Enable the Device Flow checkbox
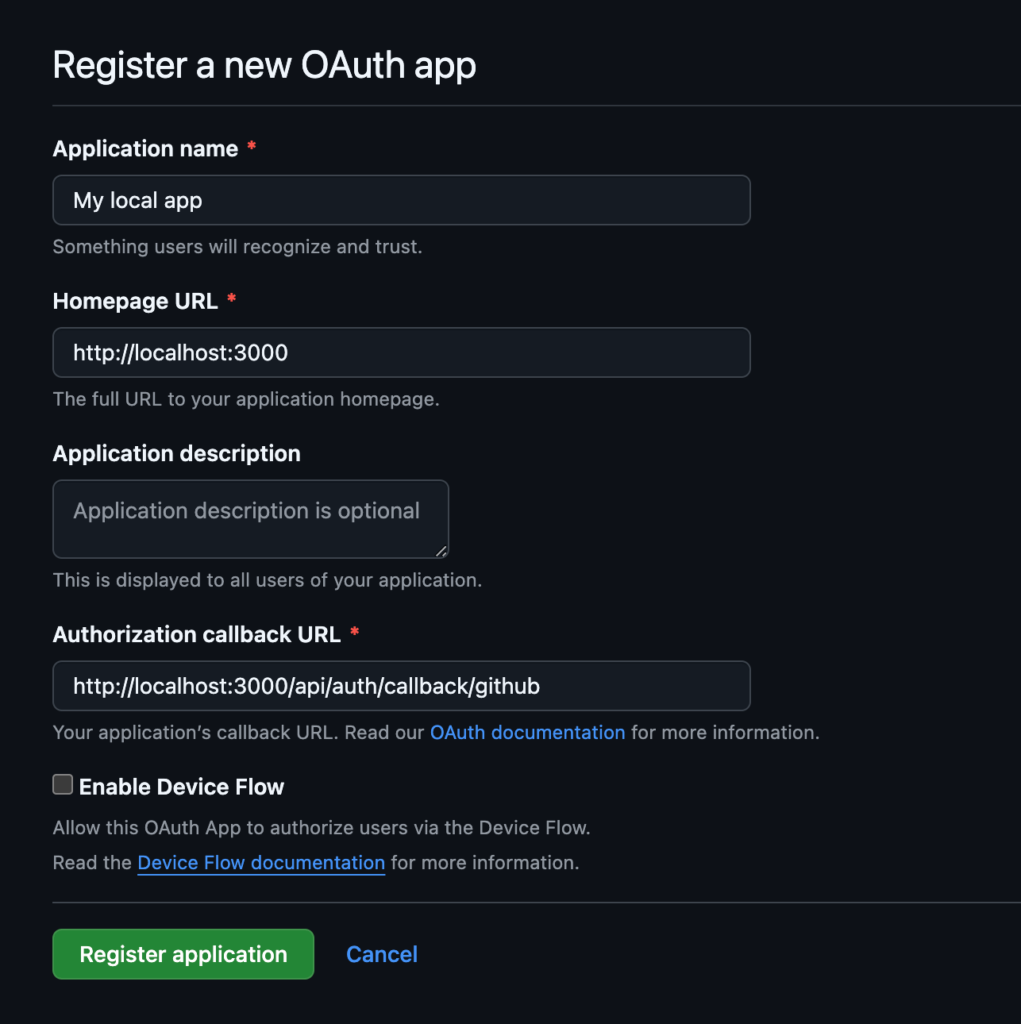1021x1024 pixels. [x=63, y=785]
